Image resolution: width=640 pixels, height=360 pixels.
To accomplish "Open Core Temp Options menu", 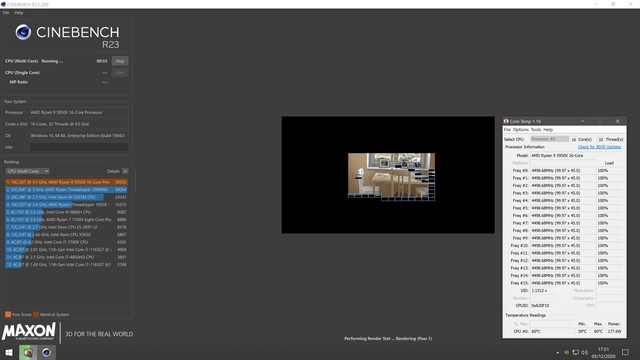I will (x=520, y=129).
